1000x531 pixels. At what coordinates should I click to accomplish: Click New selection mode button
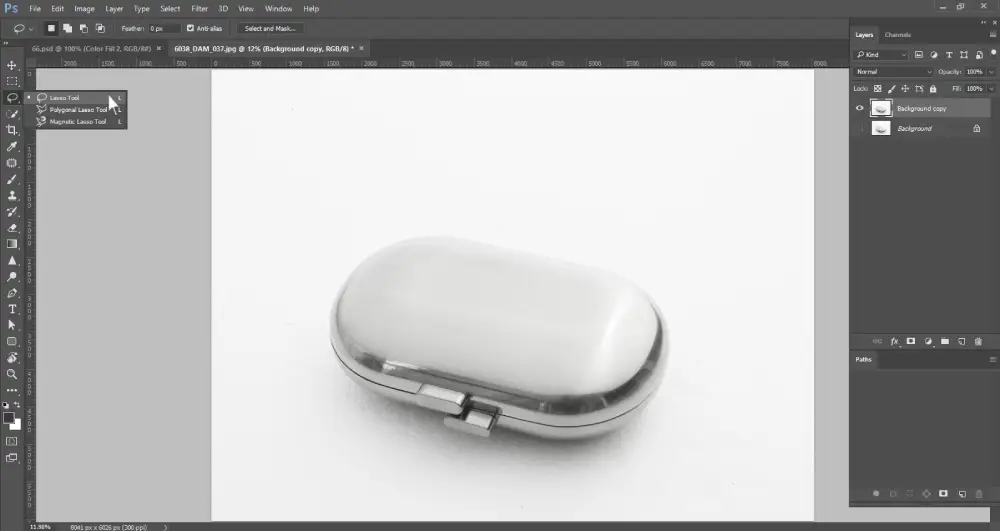(x=51, y=29)
